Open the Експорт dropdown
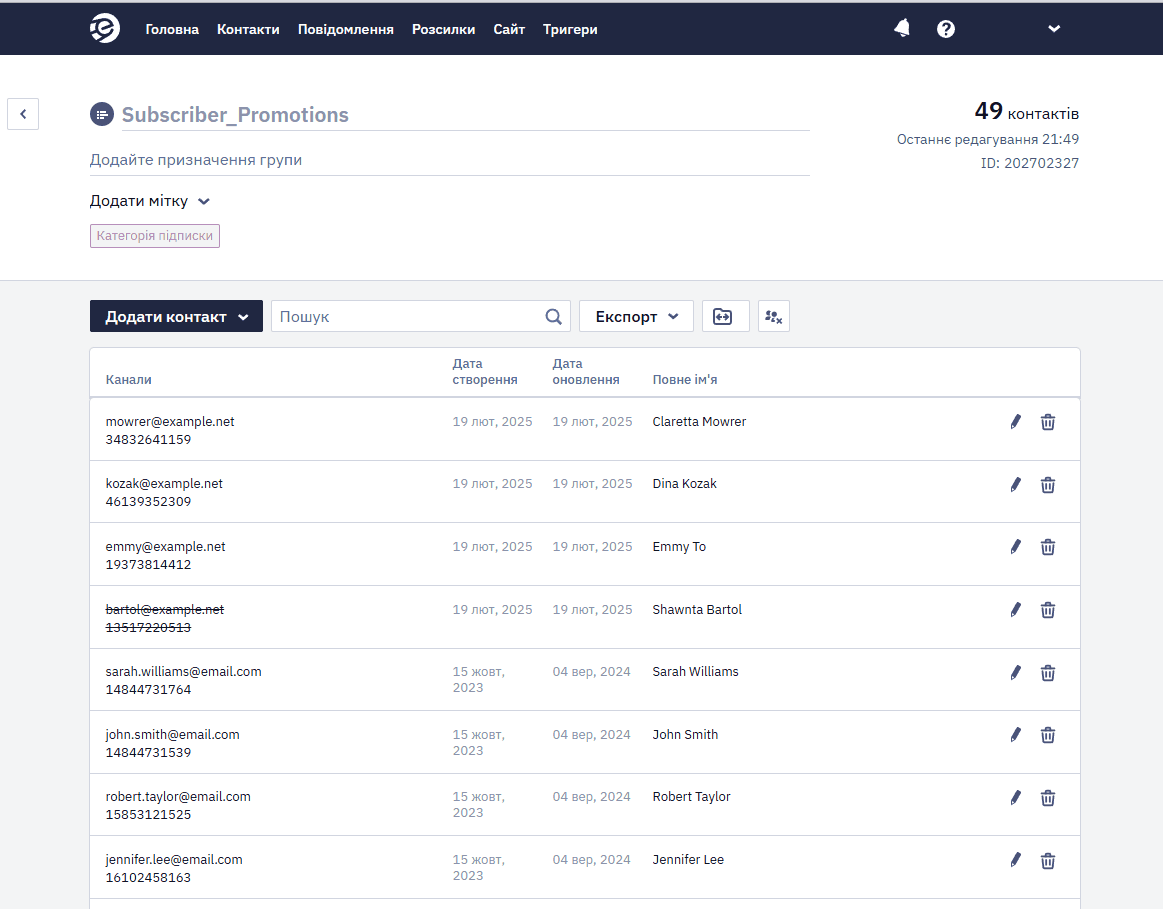The height and width of the screenshot is (909, 1163). click(x=636, y=317)
